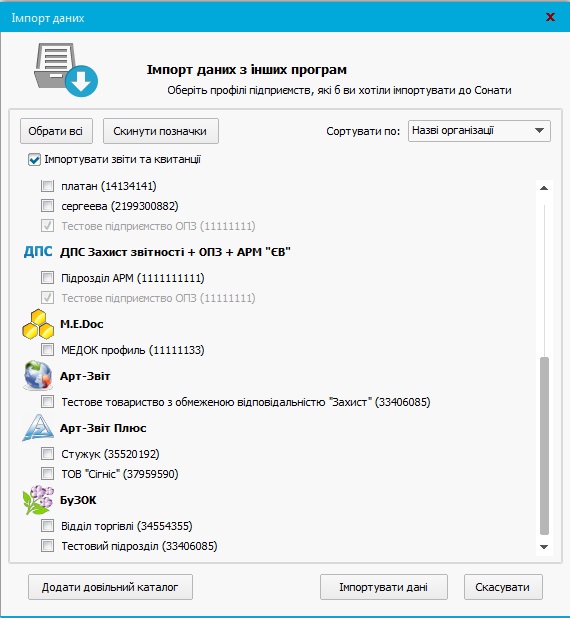This screenshot has height=618, width=570.
Task: Click the Арт-Звіт globe icon
Action: click(38, 376)
